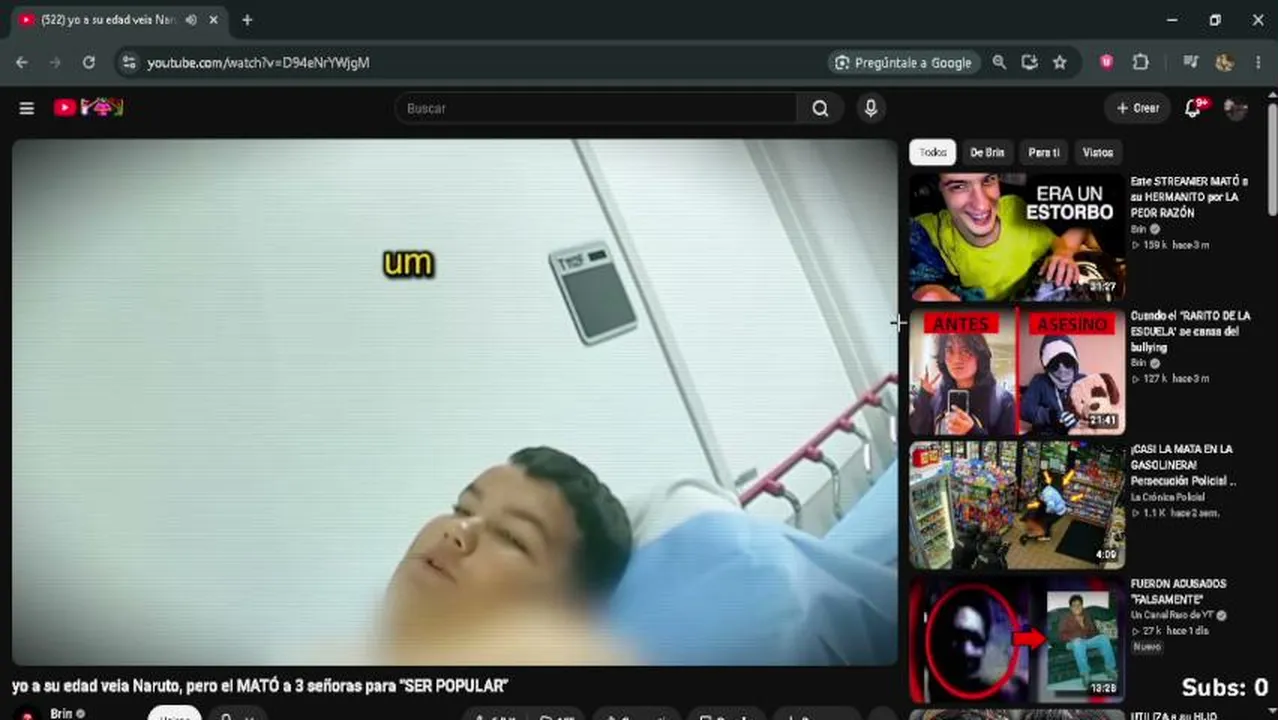1278x720 pixels.
Task: Reload the page
Action: coord(89,62)
